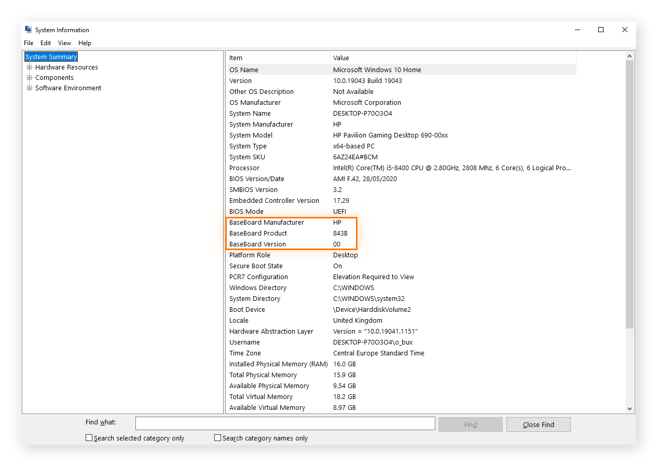Select Installed Physical Memory (RAM) row

402,364
